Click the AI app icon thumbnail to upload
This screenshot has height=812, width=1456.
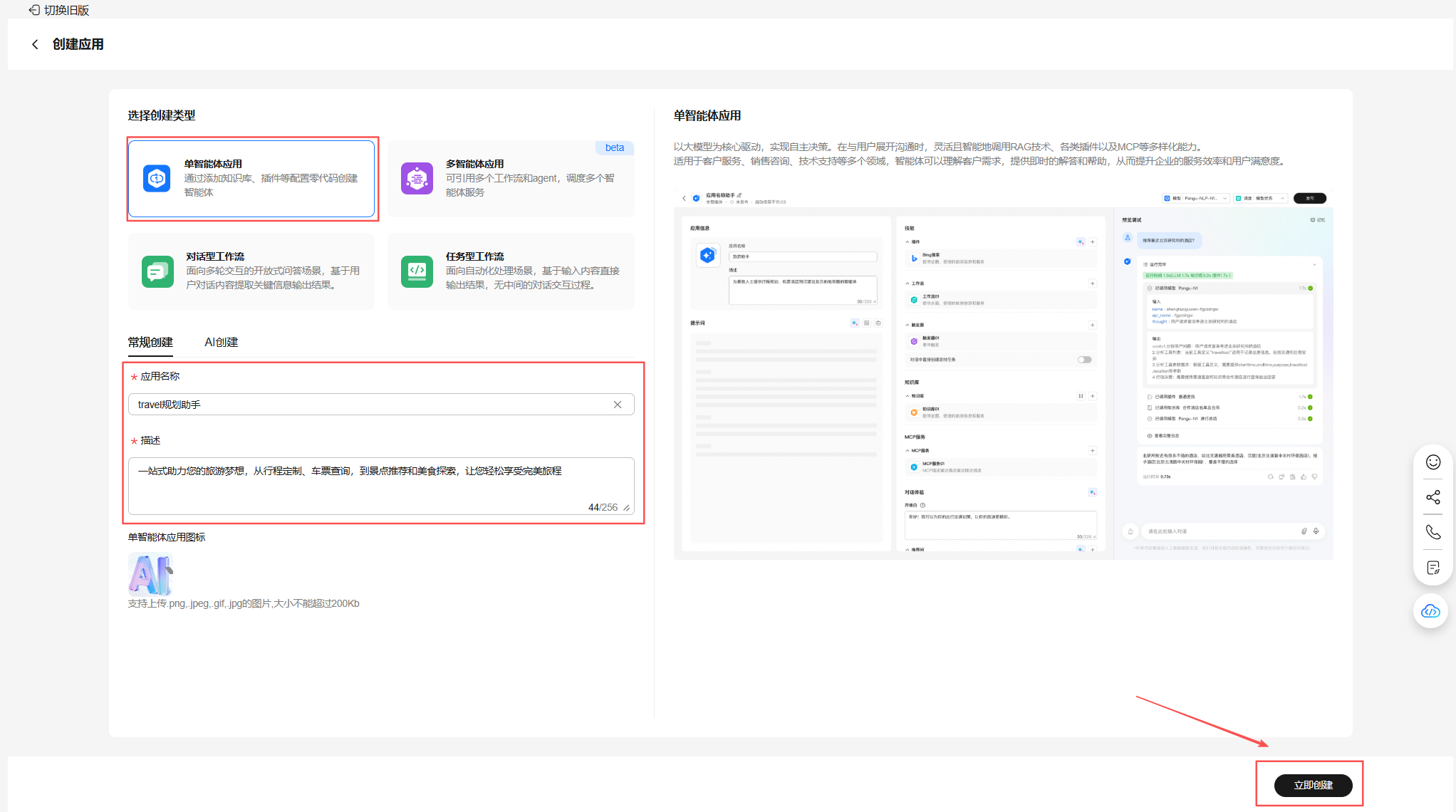click(x=150, y=574)
